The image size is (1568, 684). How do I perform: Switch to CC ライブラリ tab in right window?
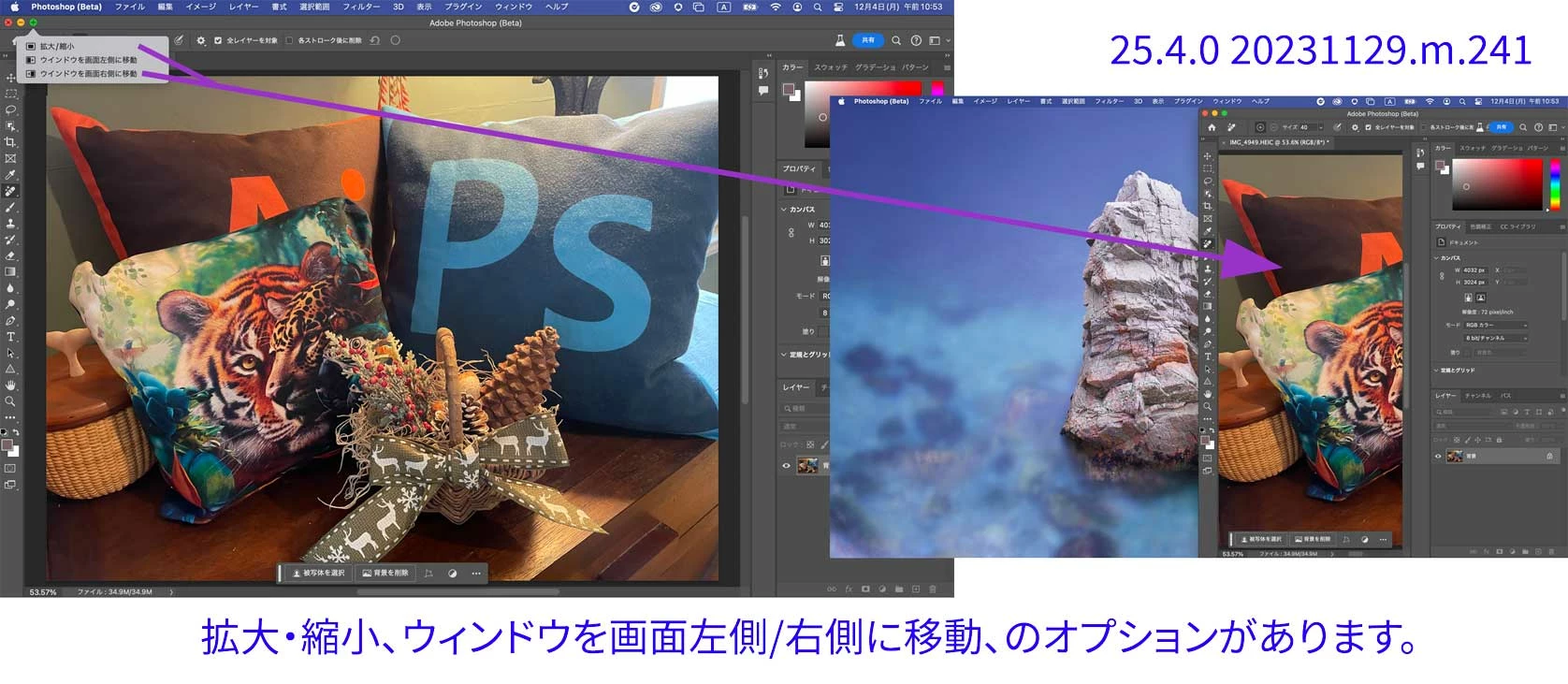tap(1517, 226)
